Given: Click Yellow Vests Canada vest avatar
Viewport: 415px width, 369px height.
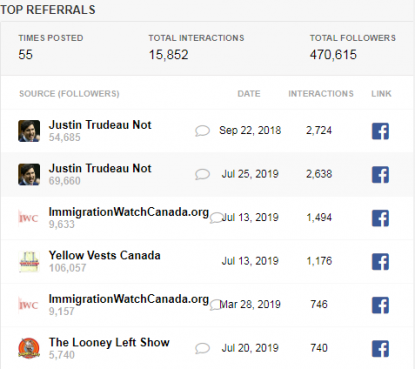Looking at the screenshot, I should (x=29, y=262).
